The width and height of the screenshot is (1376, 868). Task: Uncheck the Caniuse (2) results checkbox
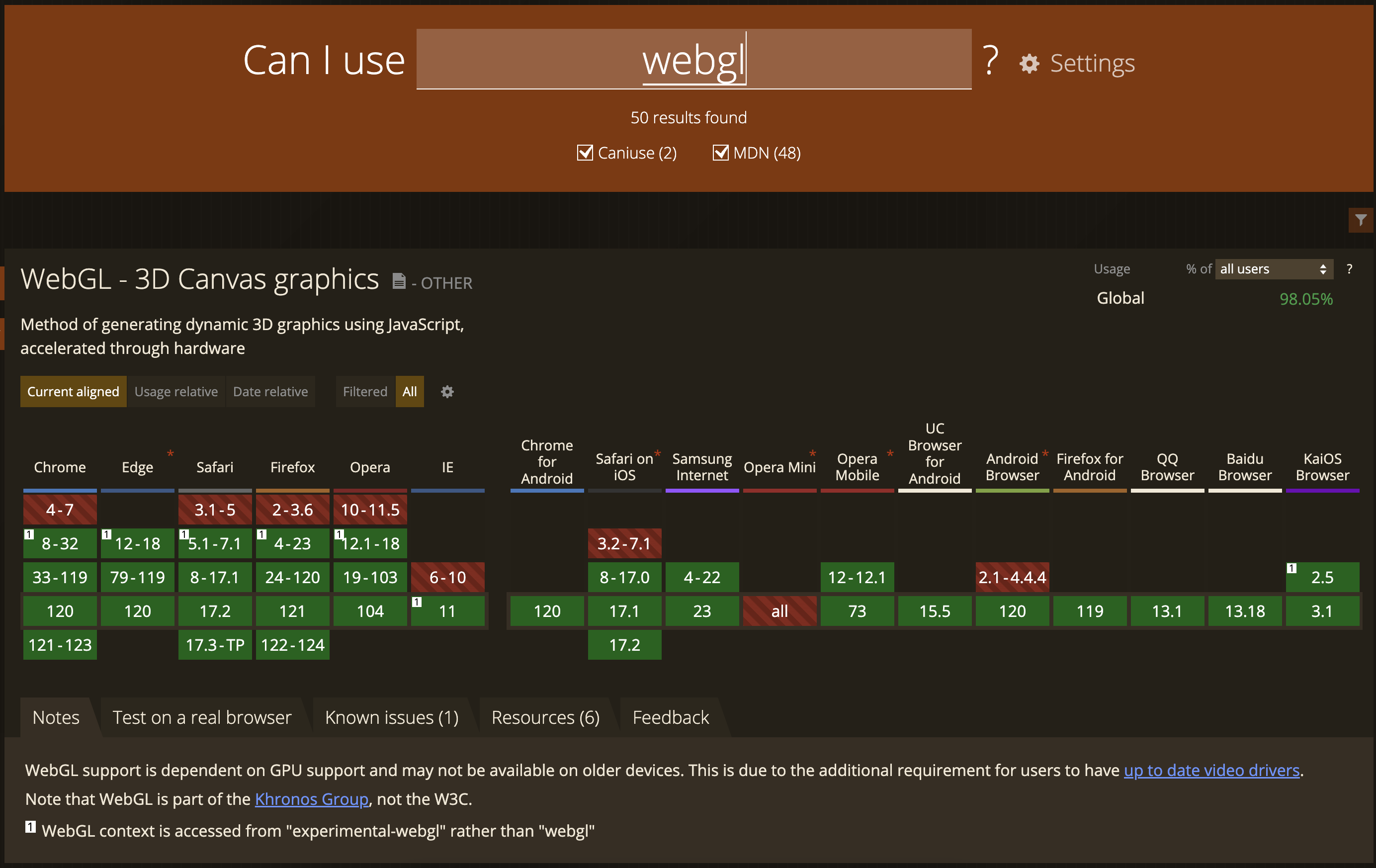point(585,153)
